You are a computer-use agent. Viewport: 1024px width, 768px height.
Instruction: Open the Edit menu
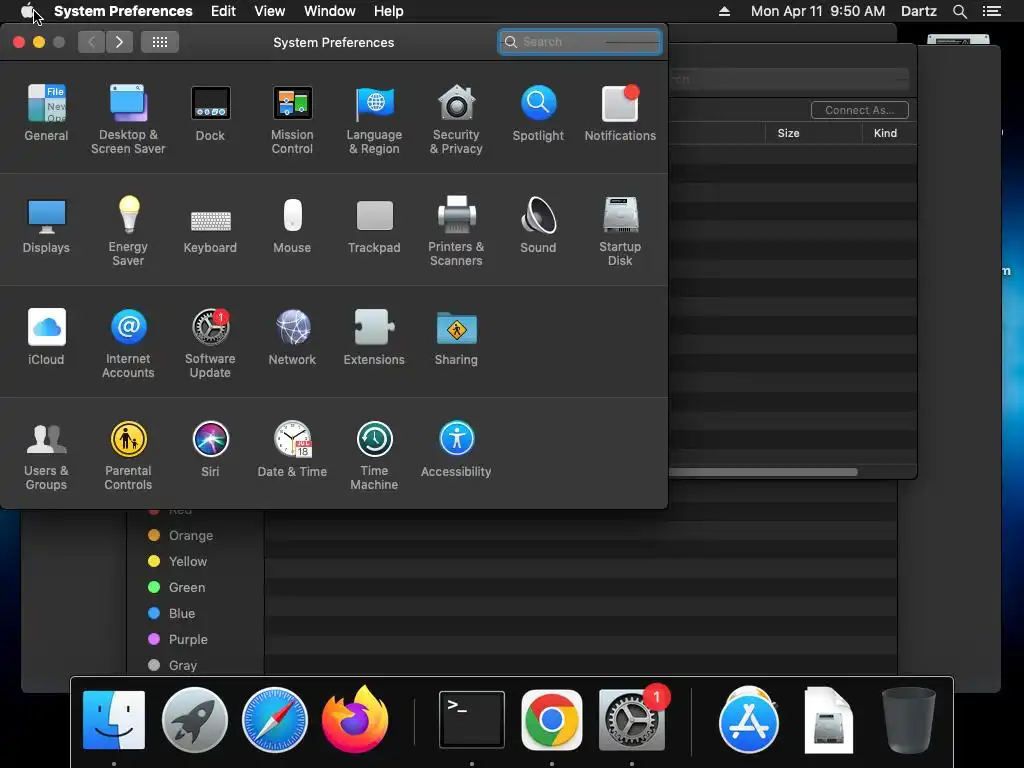(x=223, y=11)
